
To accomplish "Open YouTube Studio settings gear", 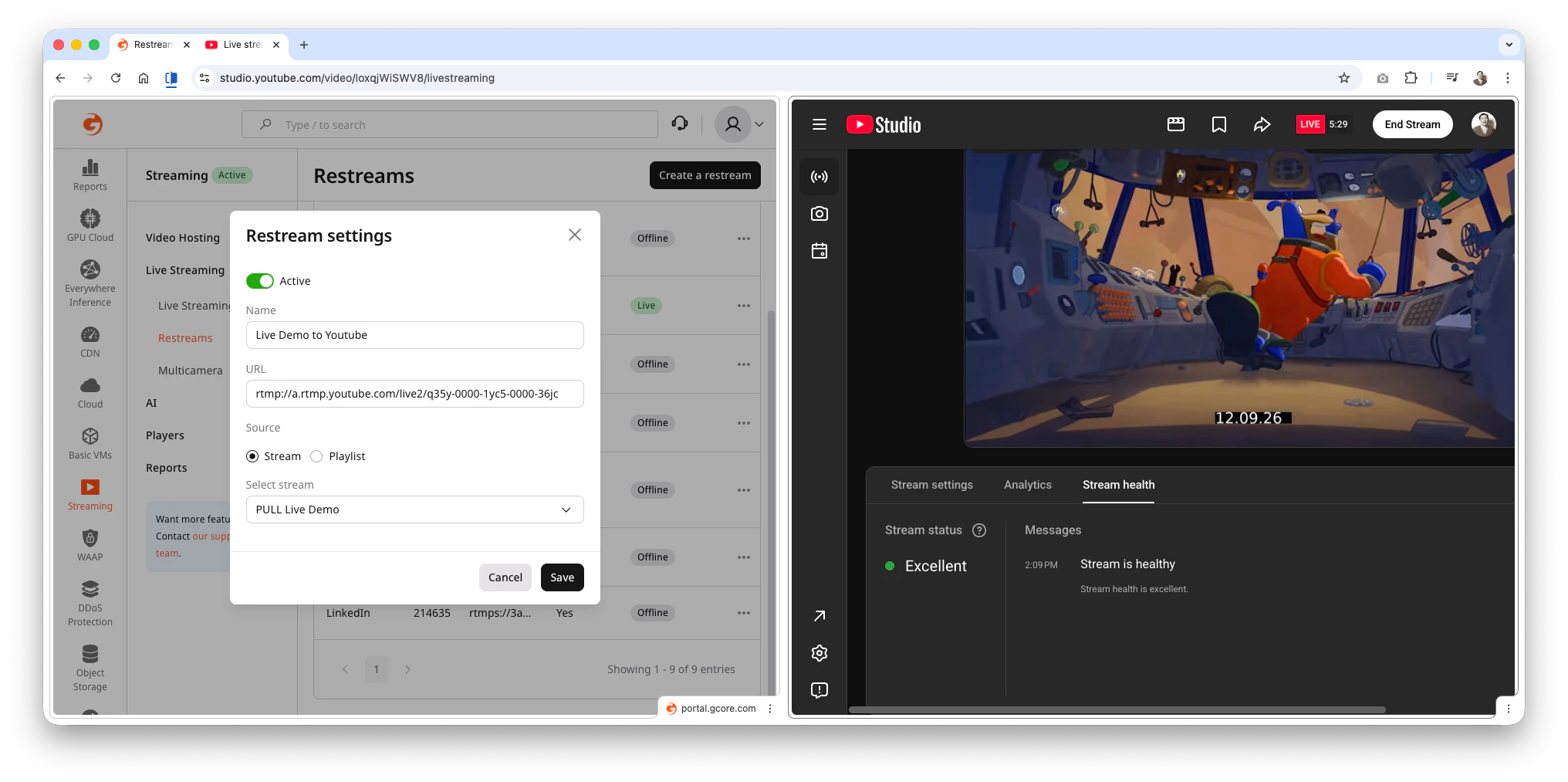I will click(x=819, y=653).
